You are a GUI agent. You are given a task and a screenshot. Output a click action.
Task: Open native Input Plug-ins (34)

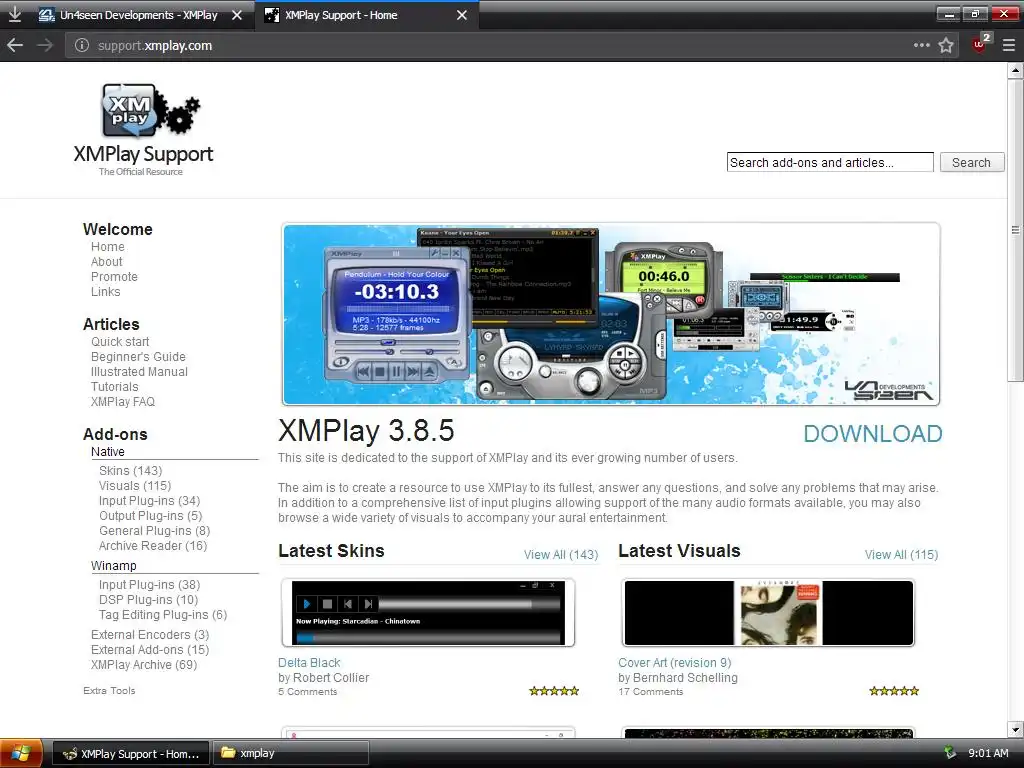point(150,501)
